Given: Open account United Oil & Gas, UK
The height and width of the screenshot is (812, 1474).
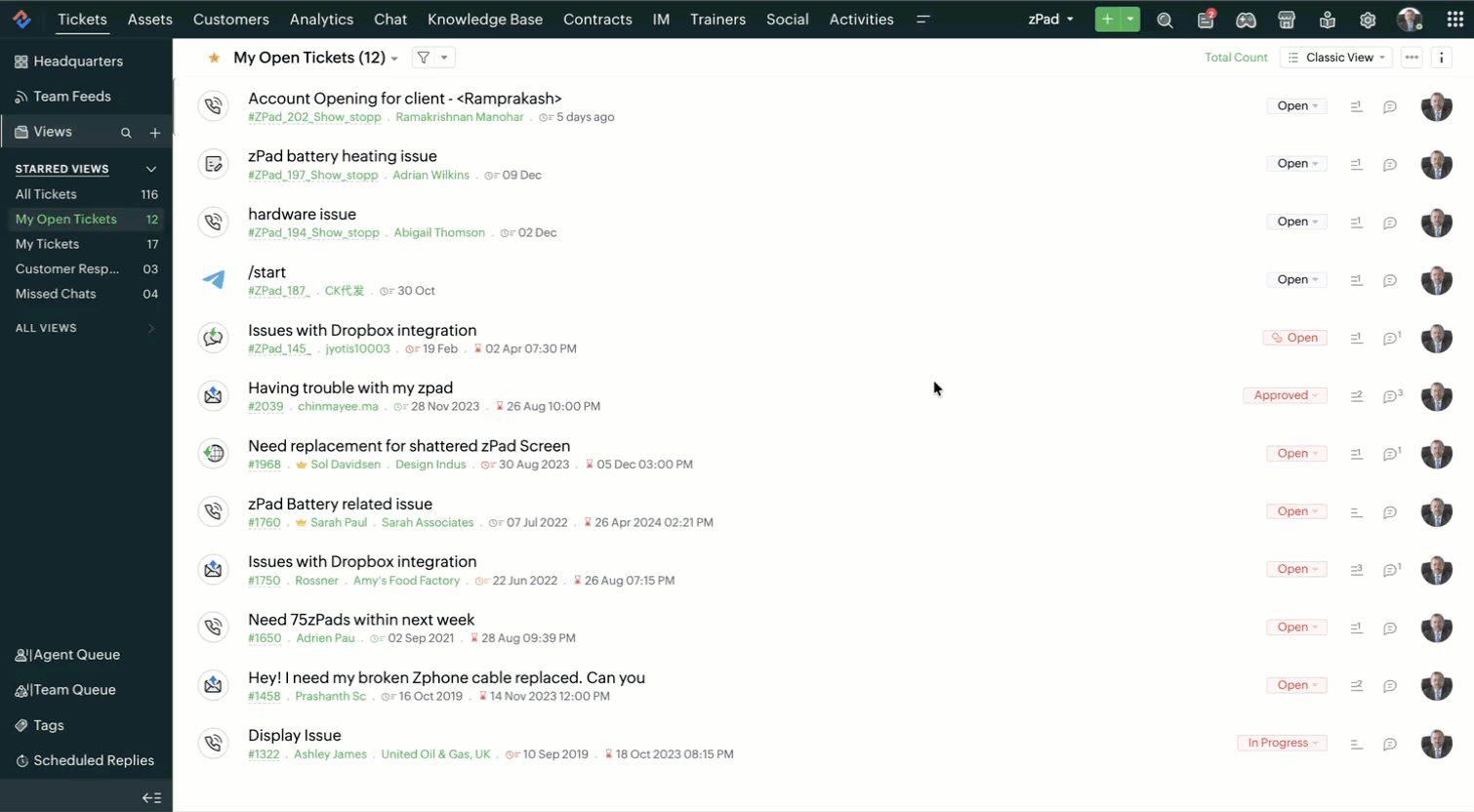Looking at the screenshot, I should click(x=435, y=754).
